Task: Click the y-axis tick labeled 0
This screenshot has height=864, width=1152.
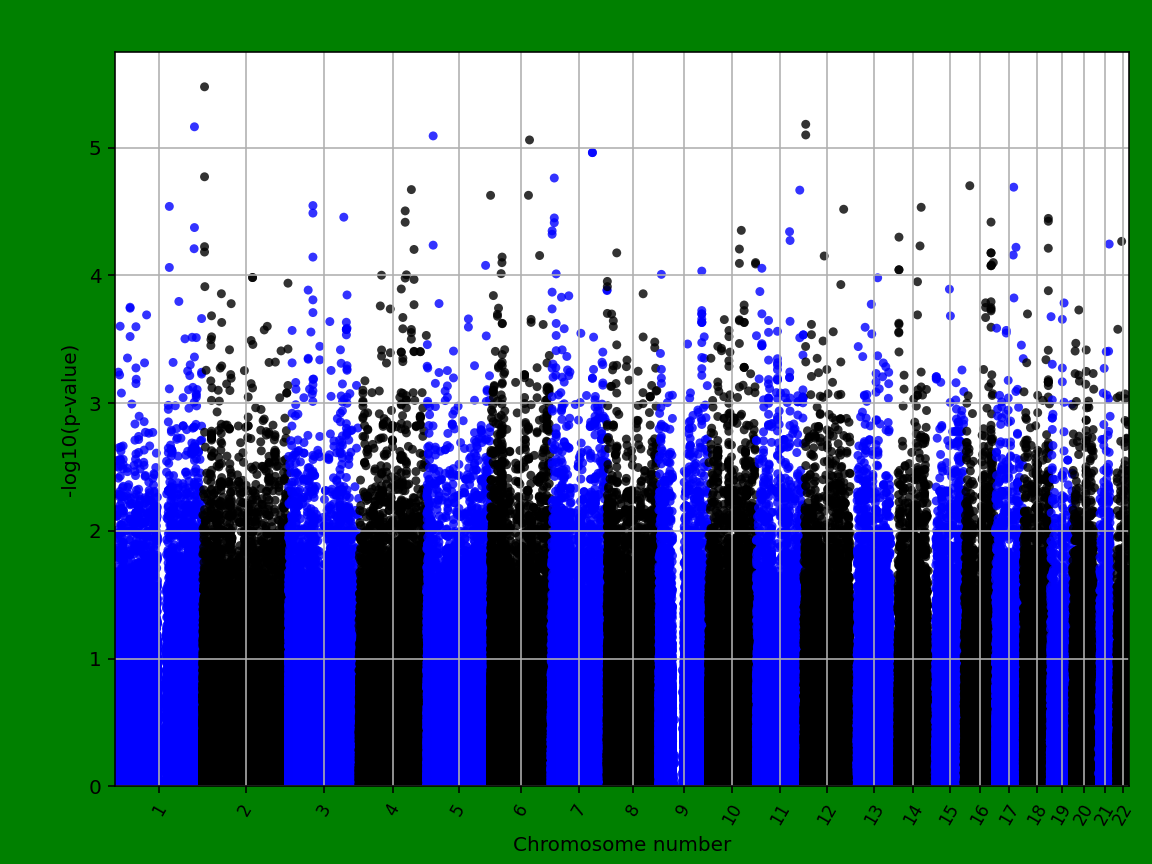Action: 97,786
